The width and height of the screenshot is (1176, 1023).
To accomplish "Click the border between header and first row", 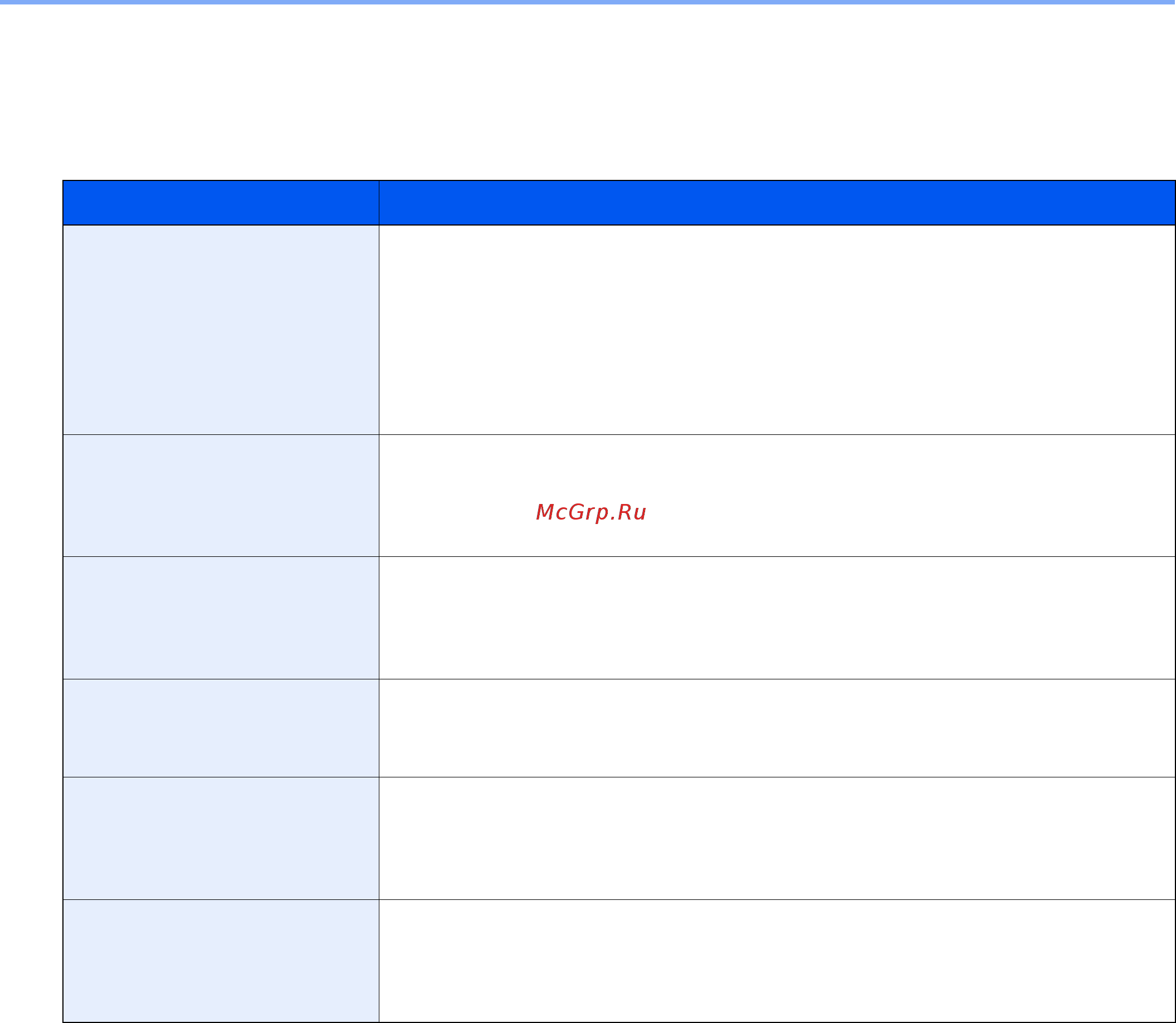I will point(618,225).
